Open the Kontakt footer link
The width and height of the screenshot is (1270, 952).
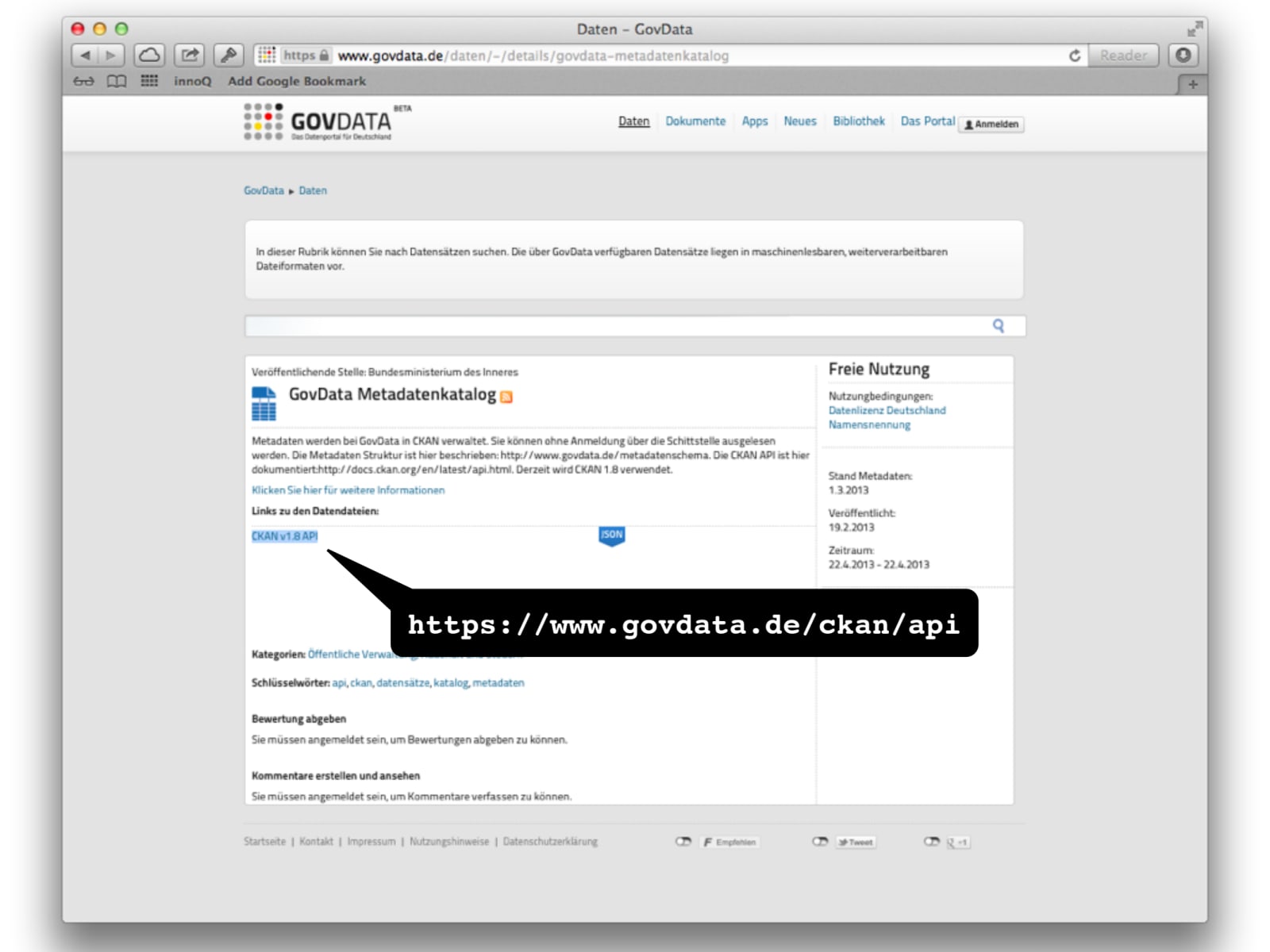[316, 842]
